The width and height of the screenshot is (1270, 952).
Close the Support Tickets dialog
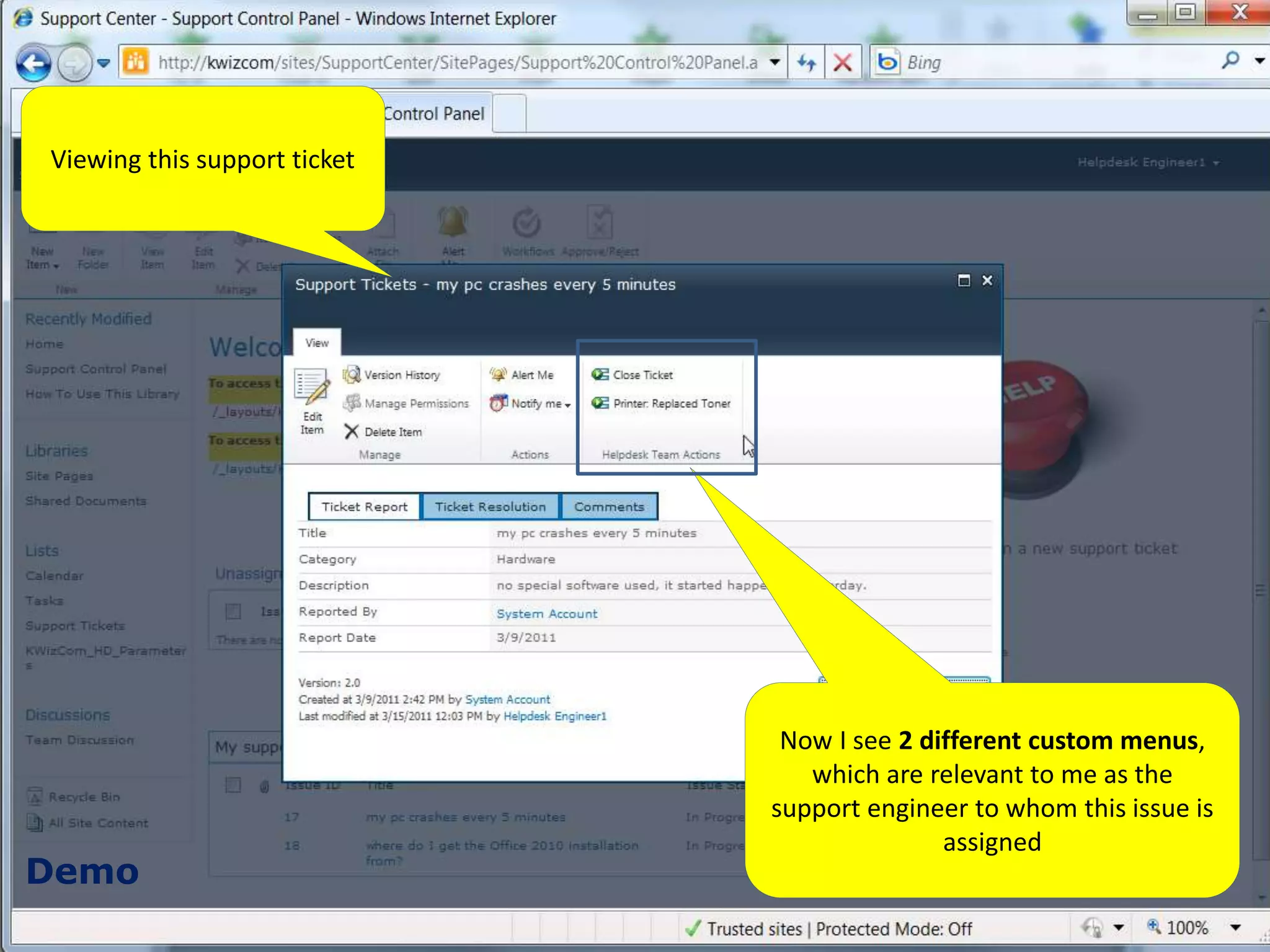coord(987,281)
